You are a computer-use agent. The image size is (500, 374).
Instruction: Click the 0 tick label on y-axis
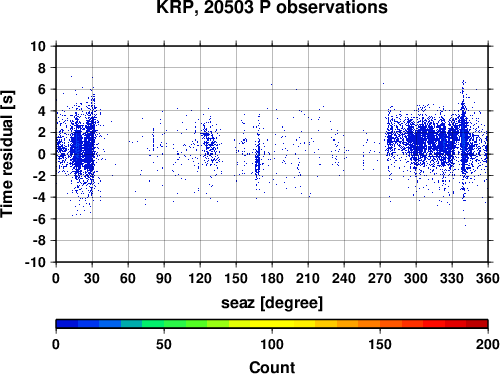click(x=42, y=154)
